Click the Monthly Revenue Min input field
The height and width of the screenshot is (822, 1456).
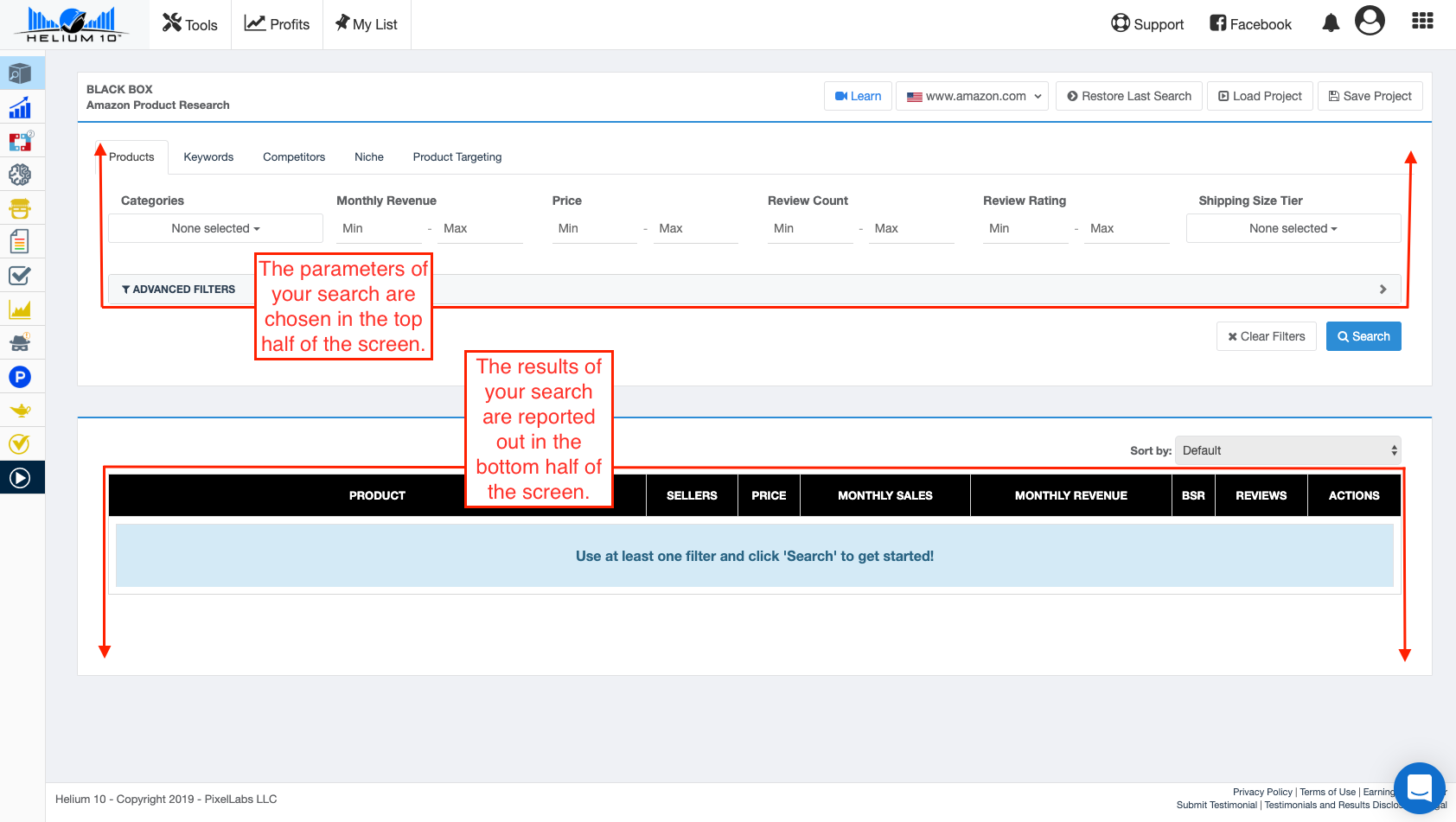pos(379,228)
